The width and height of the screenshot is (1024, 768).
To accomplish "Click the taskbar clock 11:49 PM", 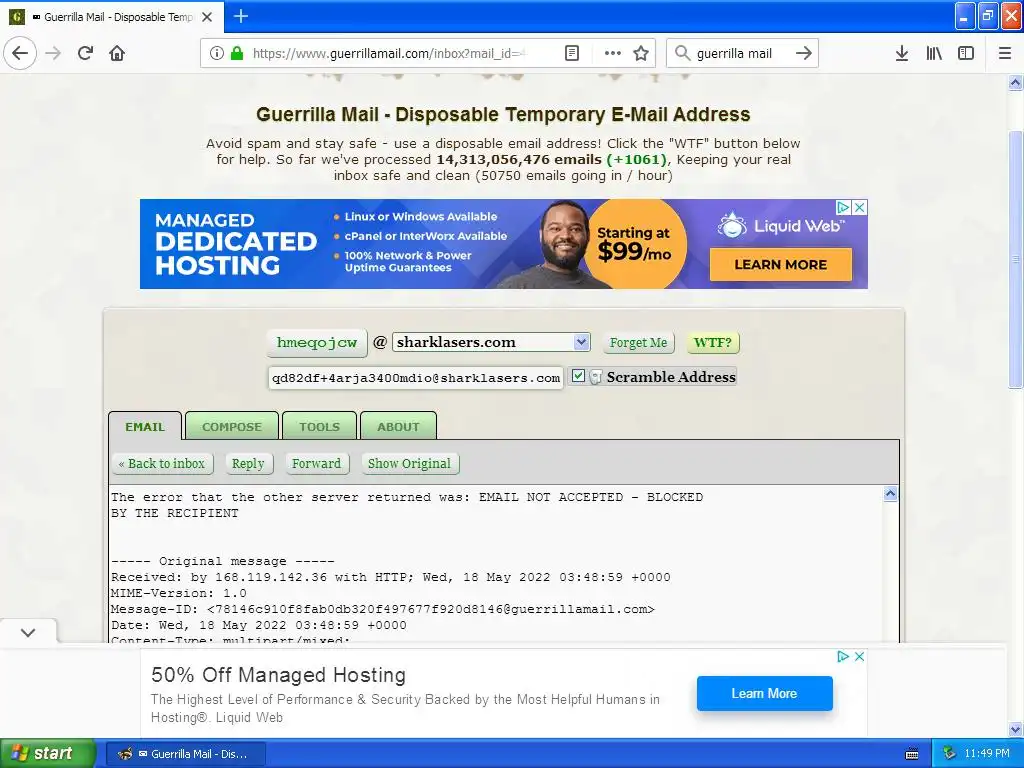I will tap(987, 754).
